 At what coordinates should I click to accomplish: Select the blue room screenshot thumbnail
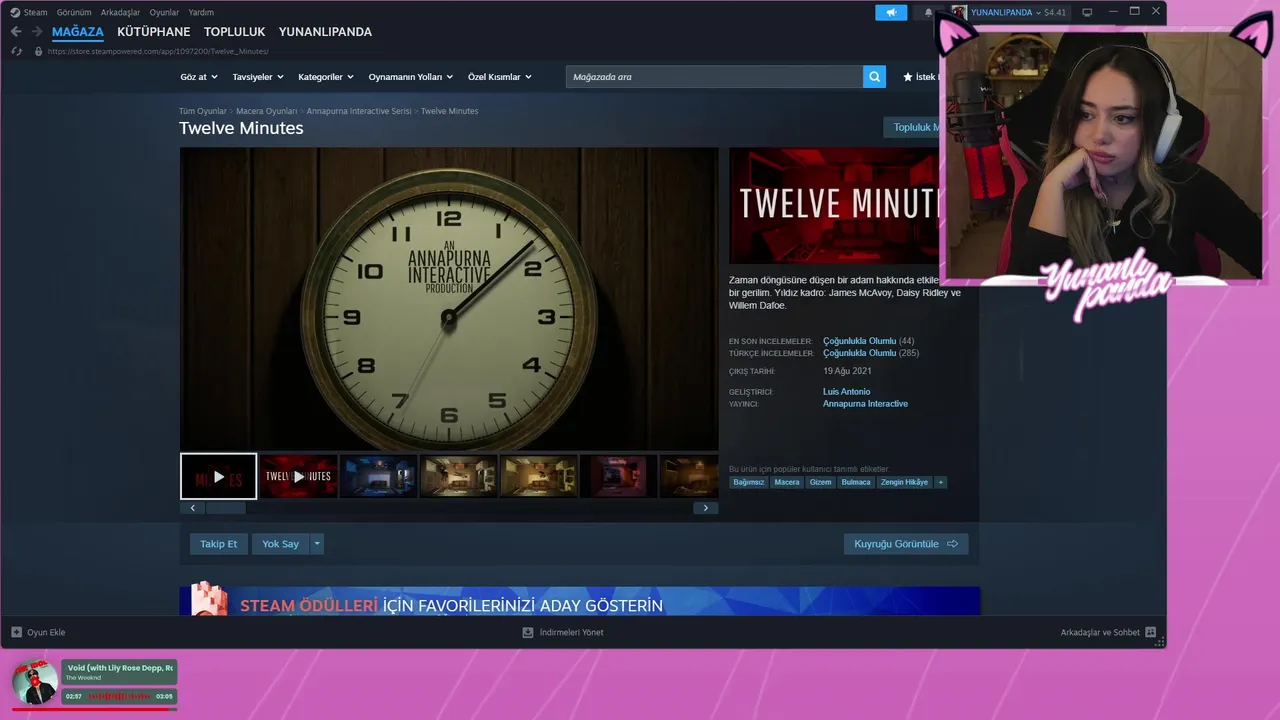point(378,476)
